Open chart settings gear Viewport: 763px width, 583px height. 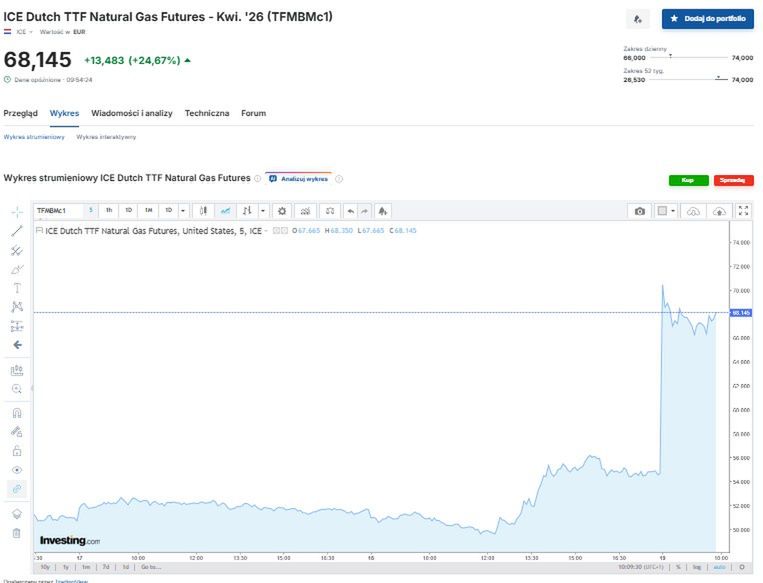[282, 211]
